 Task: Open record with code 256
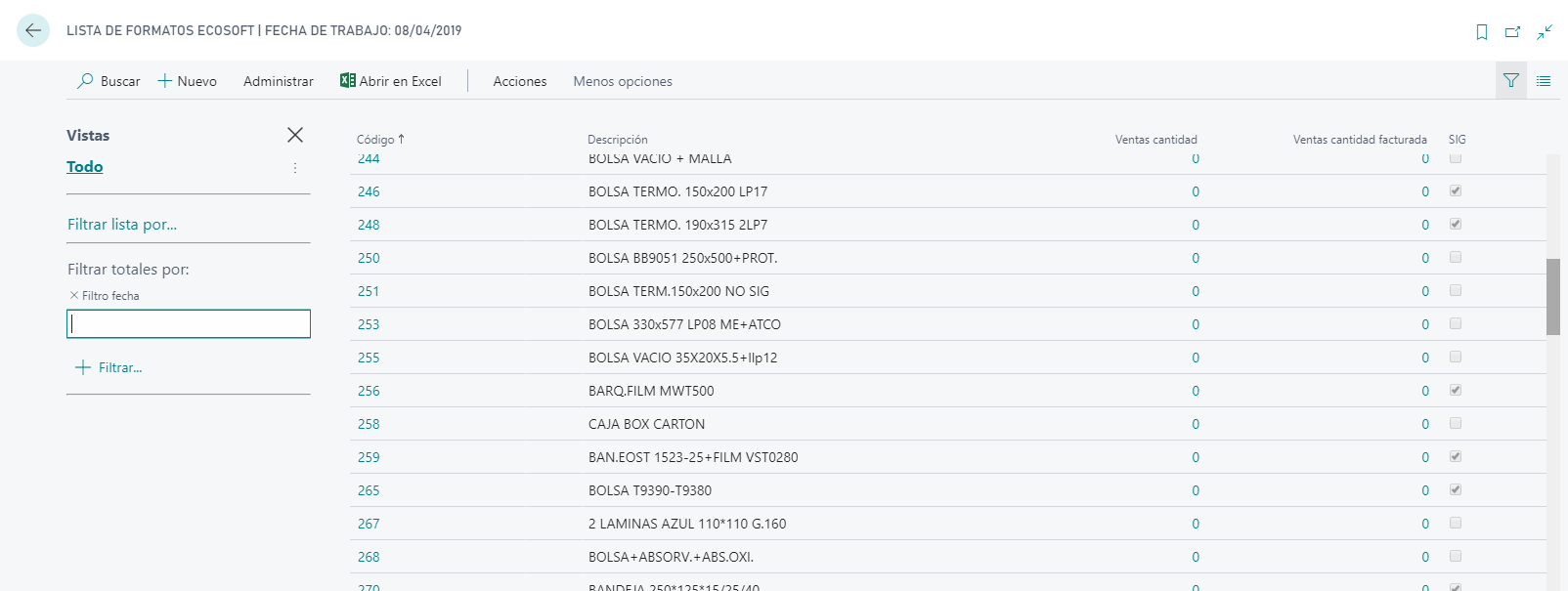click(369, 391)
